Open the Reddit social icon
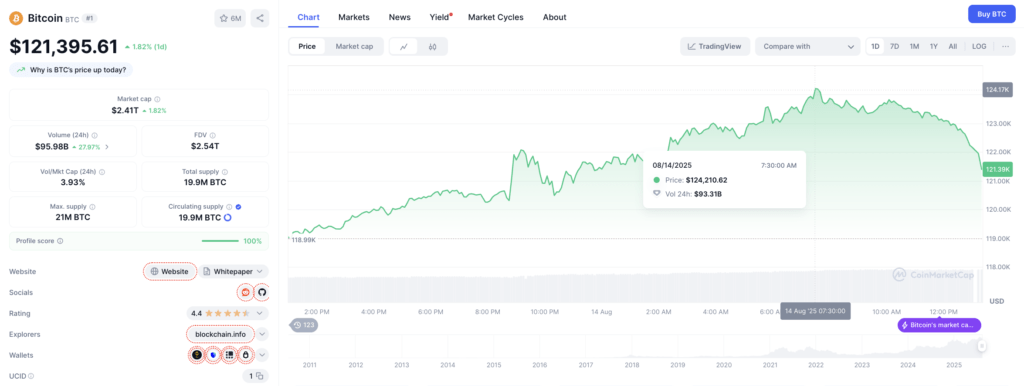This screenshot has height=386, width=1024. click(x=246, y=292)
